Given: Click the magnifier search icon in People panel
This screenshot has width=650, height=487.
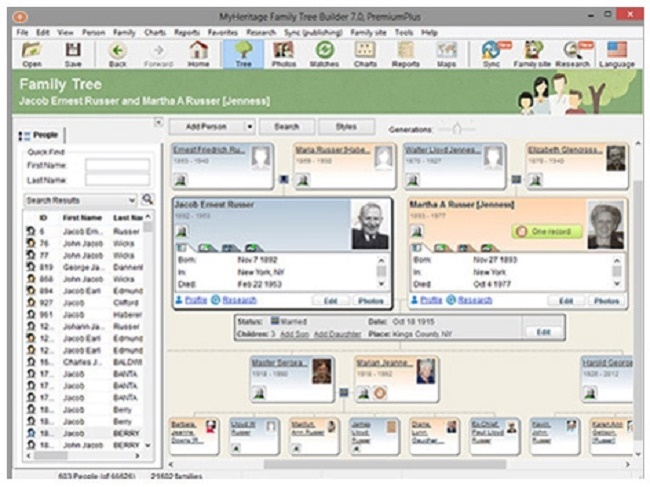Looking at the screenshot, I should tap(147, 200).
